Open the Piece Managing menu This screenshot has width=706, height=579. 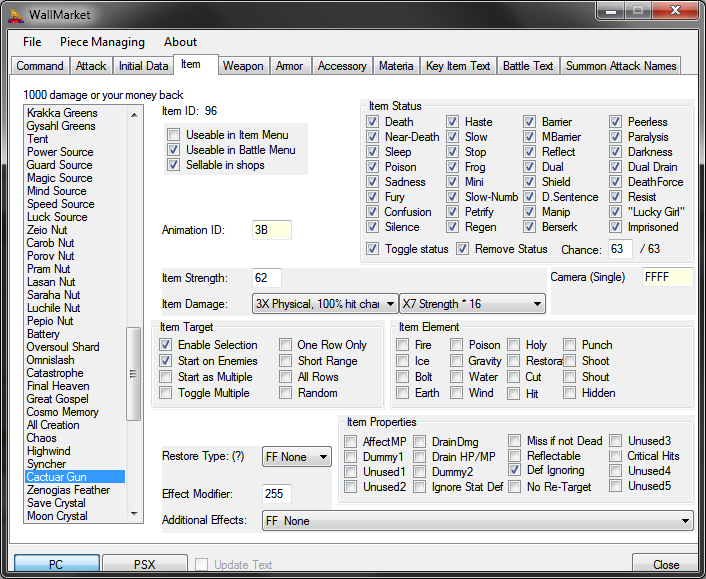tap(102, 42)
